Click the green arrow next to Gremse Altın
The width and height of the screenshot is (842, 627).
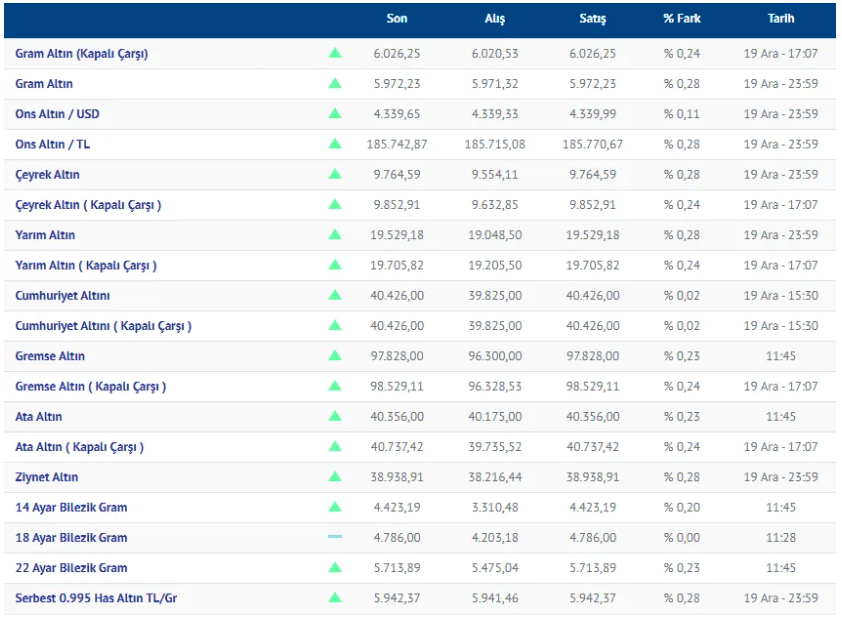click(x=335, y=356)
